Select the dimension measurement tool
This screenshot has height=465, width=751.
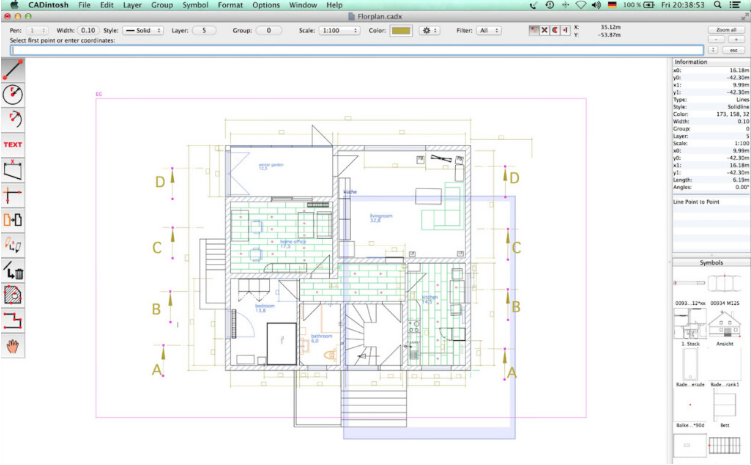point(13,170)
